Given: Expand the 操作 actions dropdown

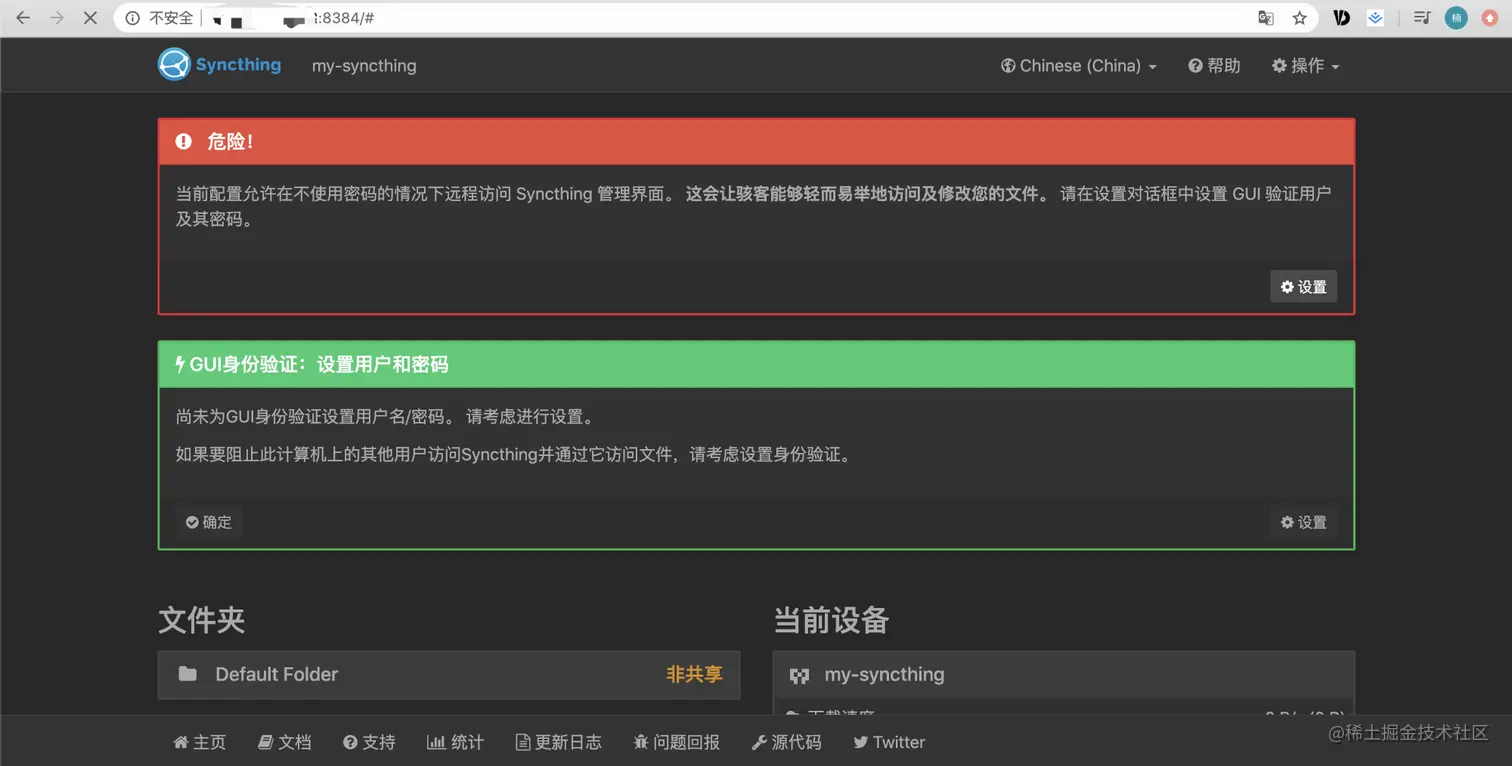Looking at the screenshot, I should (1305, 66).
